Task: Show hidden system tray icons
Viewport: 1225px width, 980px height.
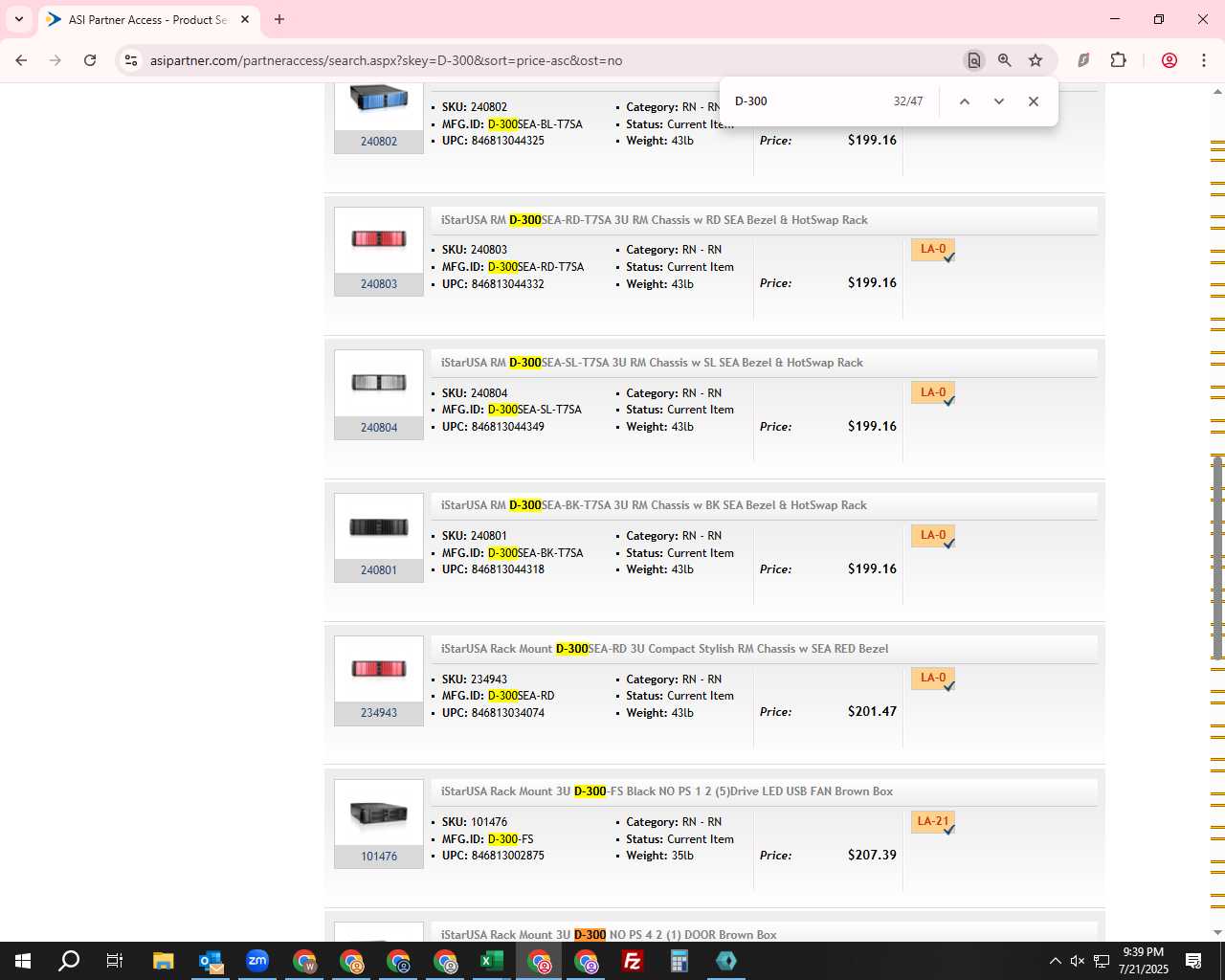Action: coord(1055,961)
